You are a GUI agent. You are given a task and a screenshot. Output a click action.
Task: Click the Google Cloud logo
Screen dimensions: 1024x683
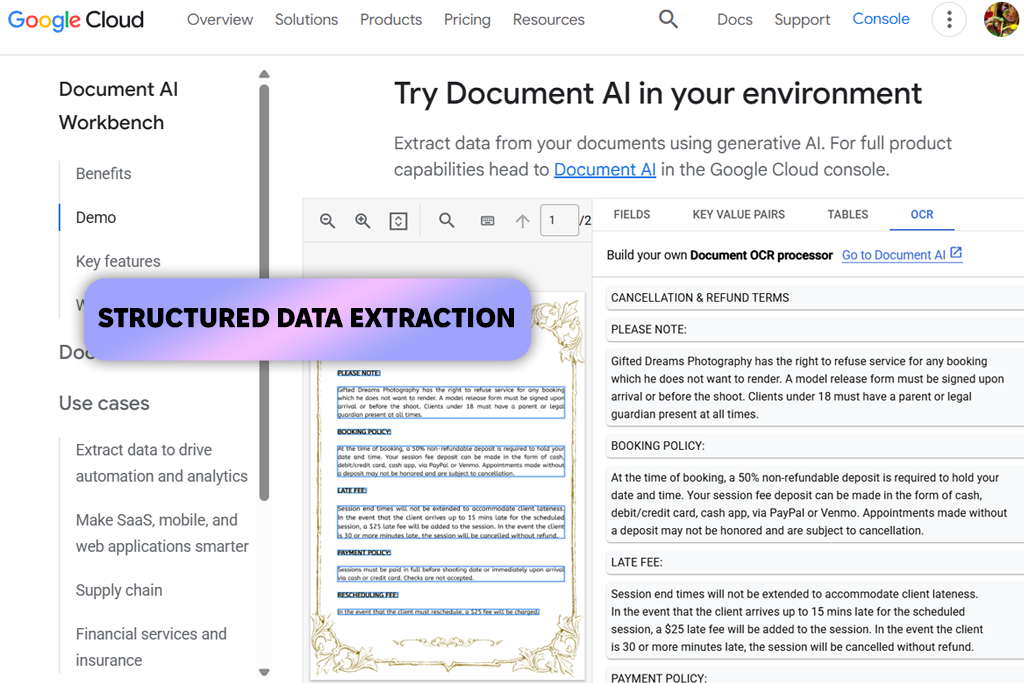76,20
